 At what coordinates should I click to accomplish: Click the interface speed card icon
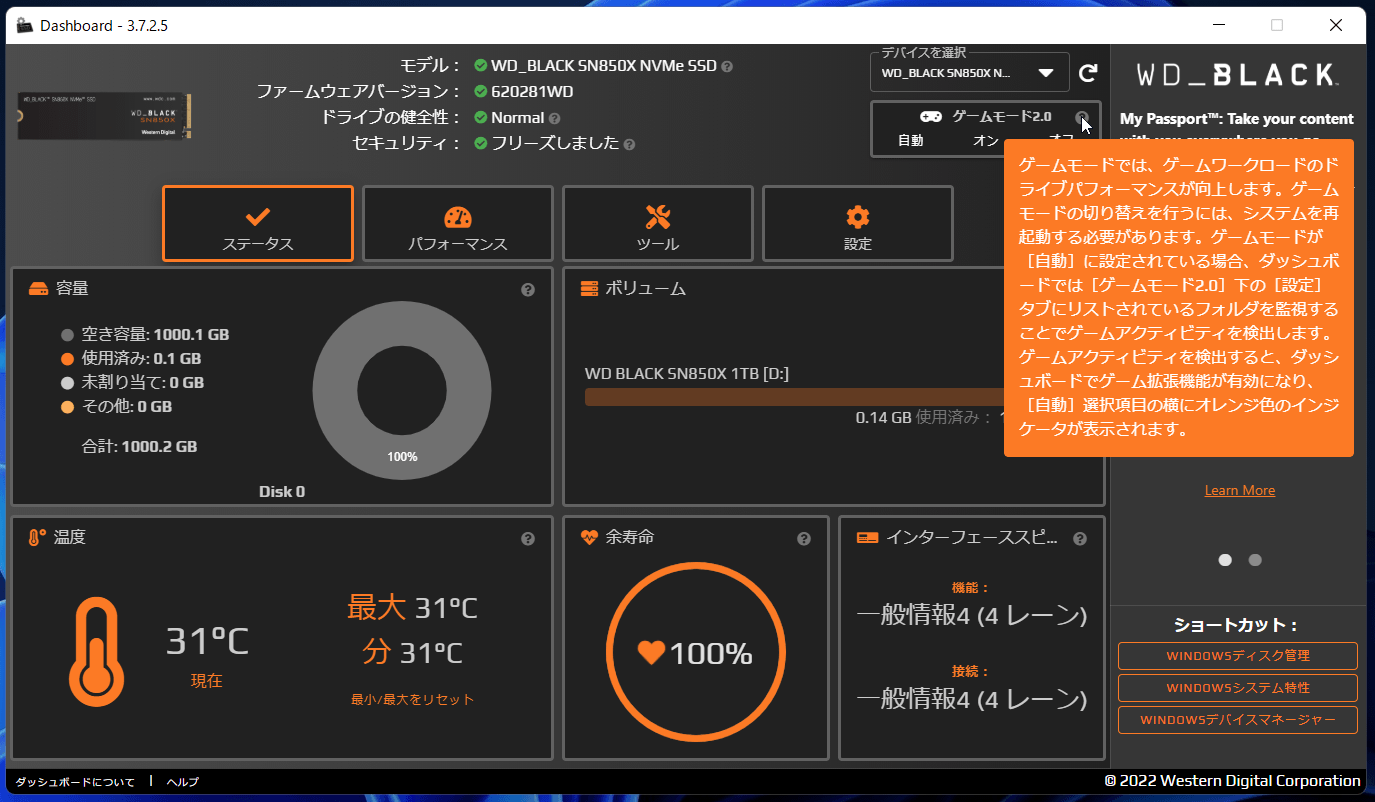pos(868,538)
